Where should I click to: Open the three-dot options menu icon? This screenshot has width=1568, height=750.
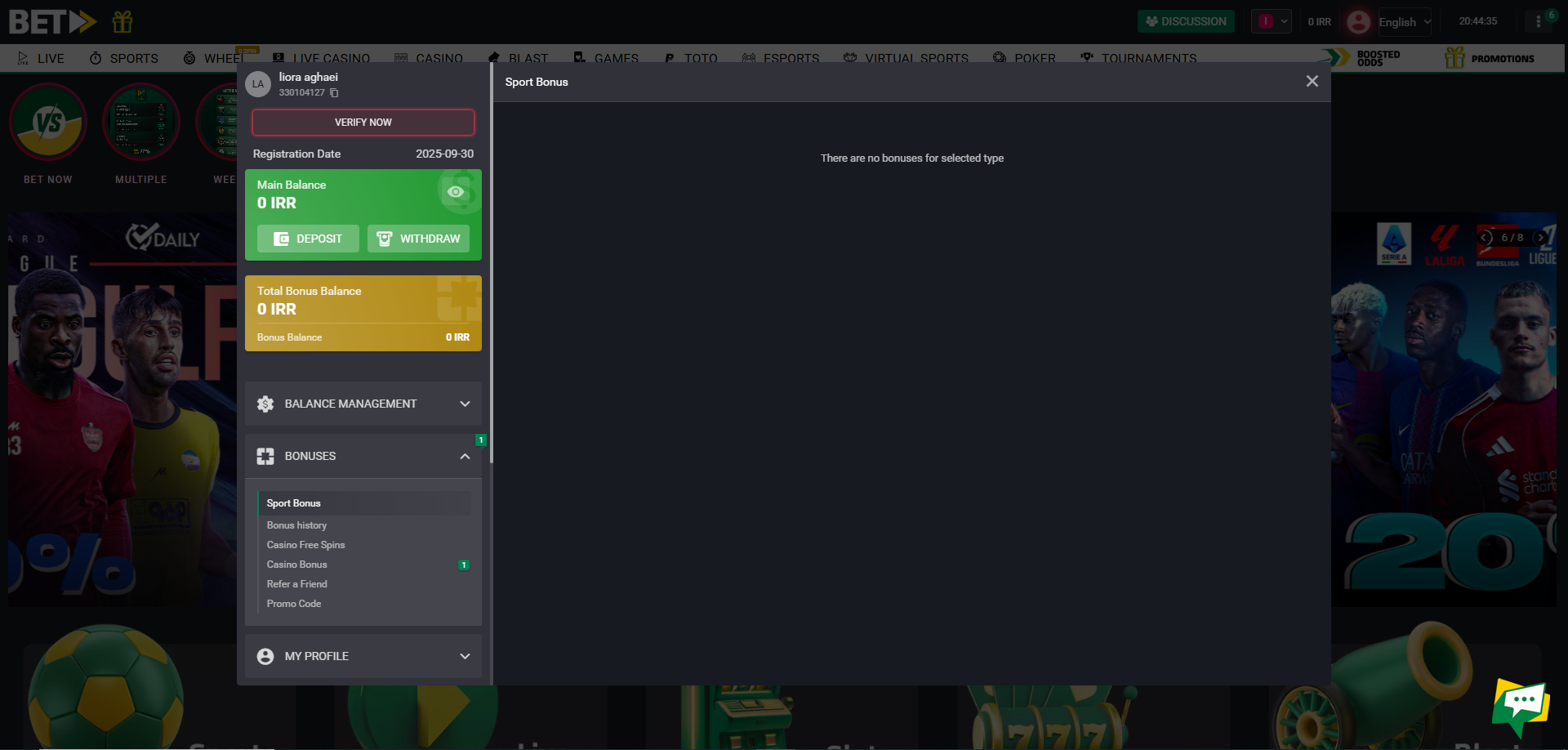point(1539,22)
